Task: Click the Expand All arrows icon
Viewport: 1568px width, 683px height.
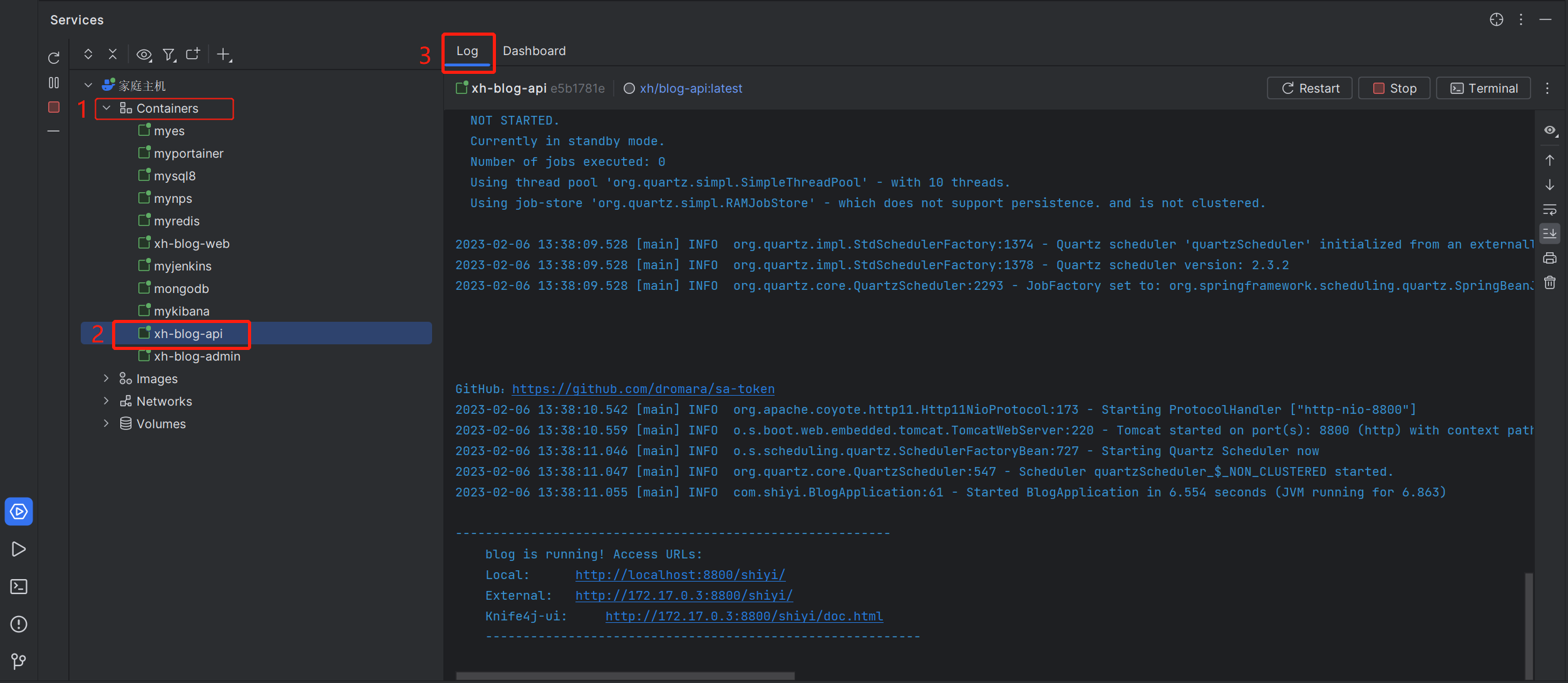Action: (88, 54)
